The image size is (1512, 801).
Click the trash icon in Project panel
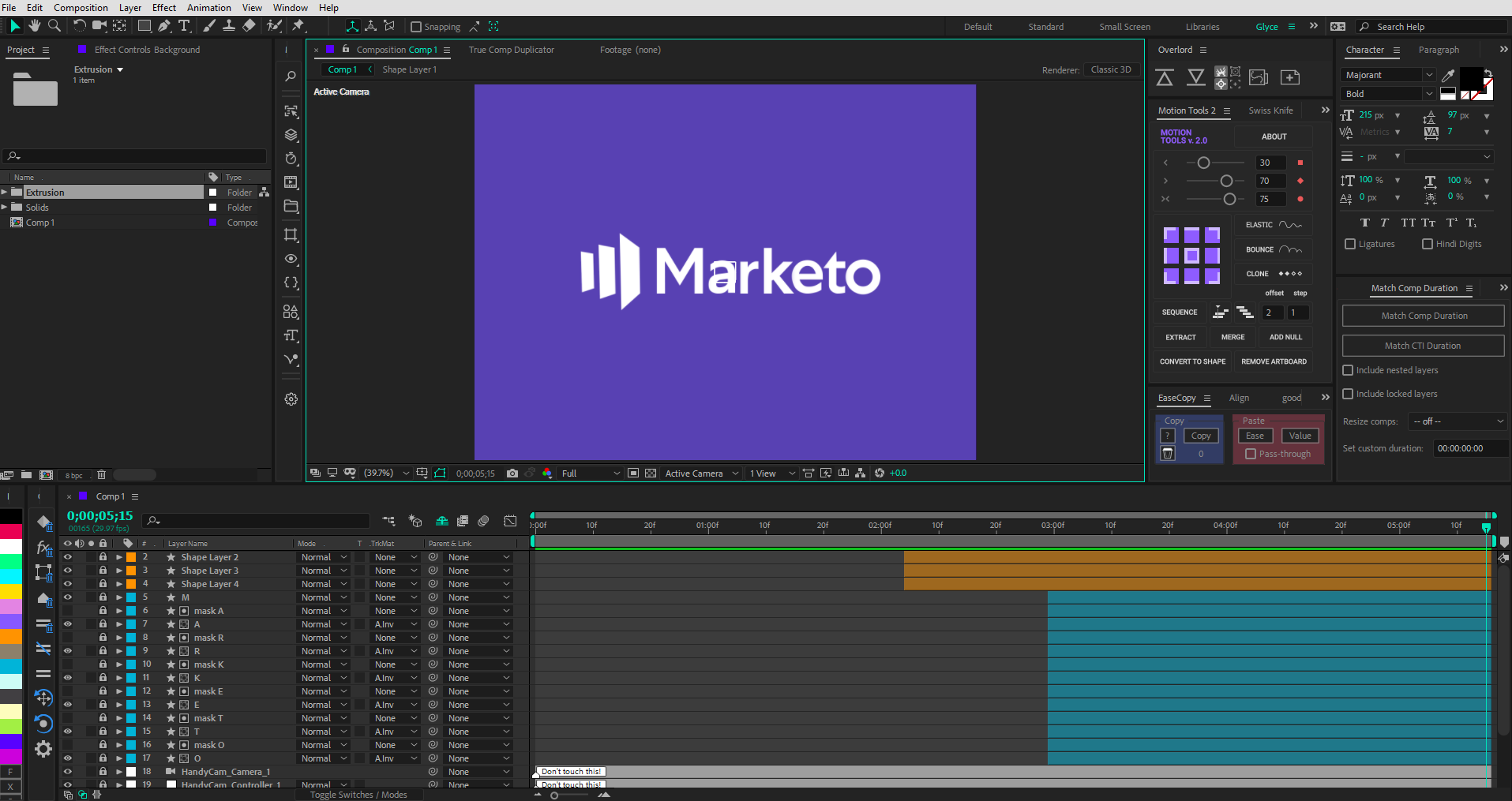101,475
